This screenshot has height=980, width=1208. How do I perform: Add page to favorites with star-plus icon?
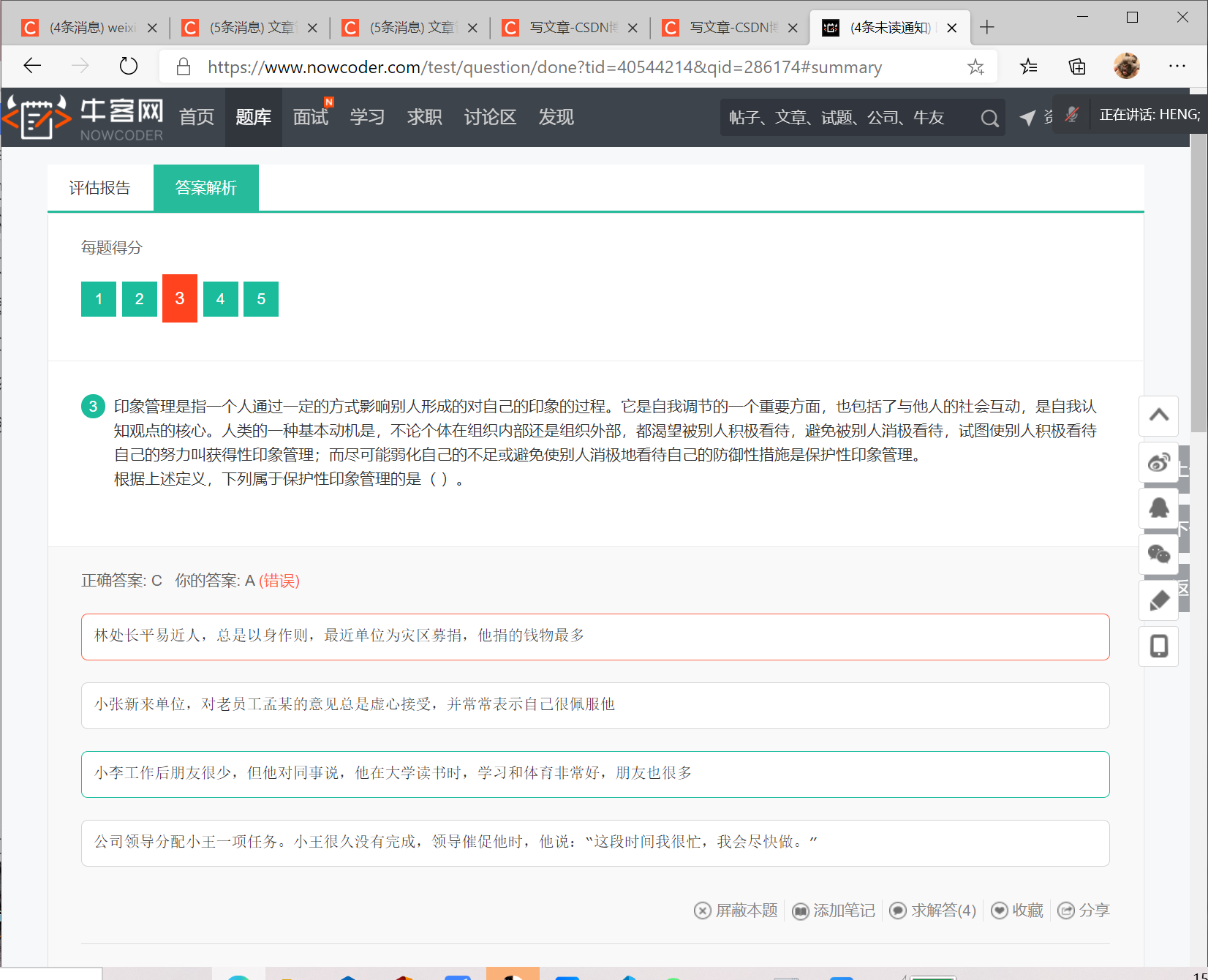pyautogui.click(x=975, y=67)
